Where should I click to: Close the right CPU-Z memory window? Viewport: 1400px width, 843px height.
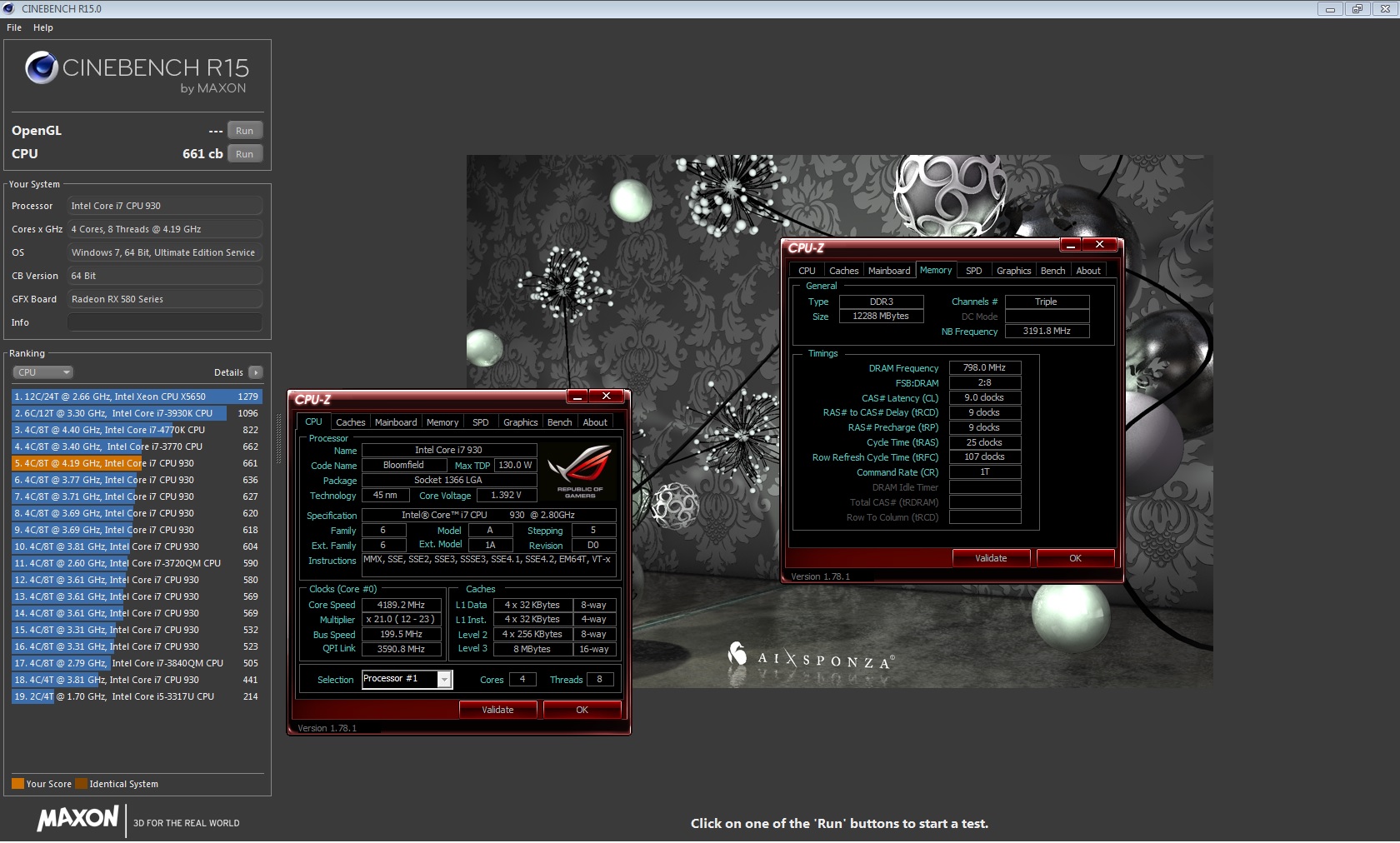pyautogui.click(x=1100, y=245)
